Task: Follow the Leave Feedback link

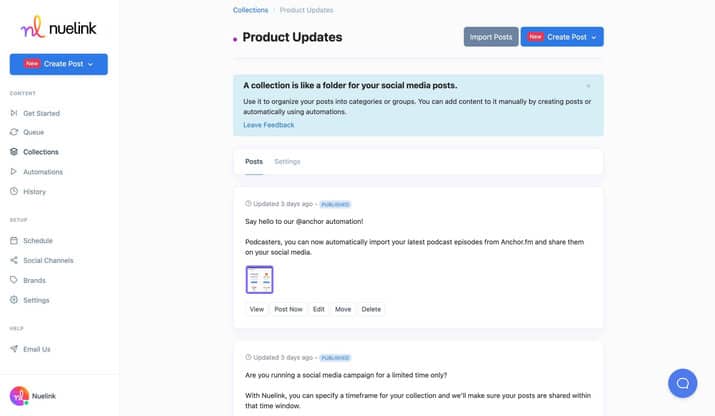Action: tap(269, 125)
